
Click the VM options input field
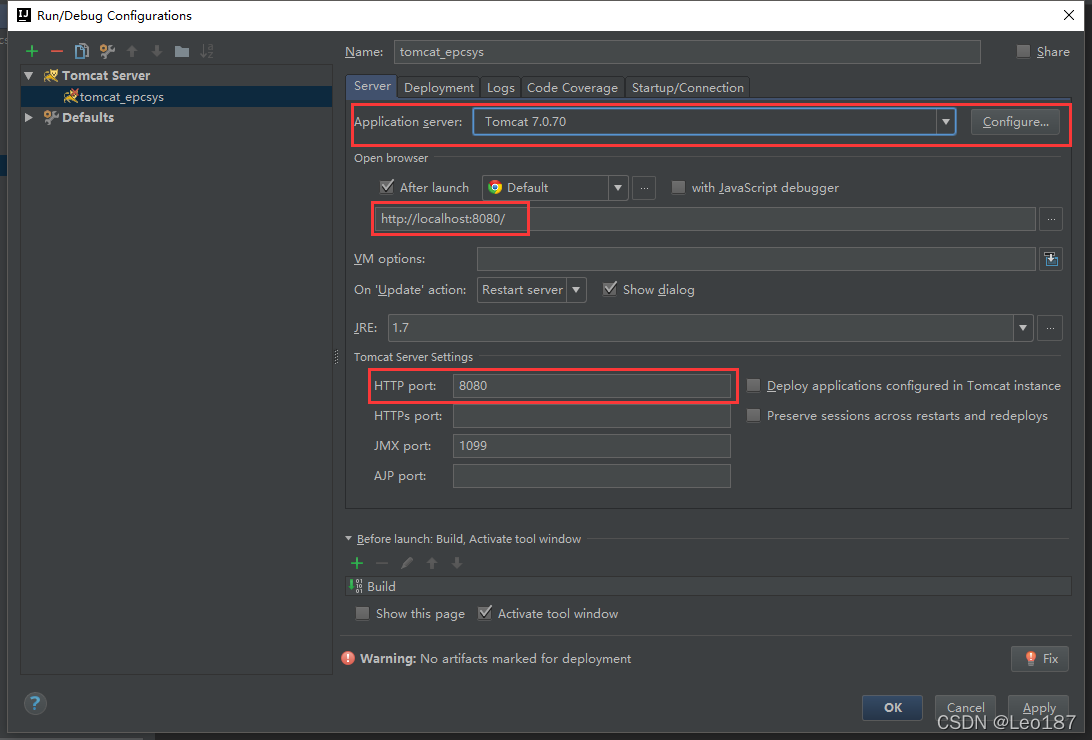click(x=756, y=259)
